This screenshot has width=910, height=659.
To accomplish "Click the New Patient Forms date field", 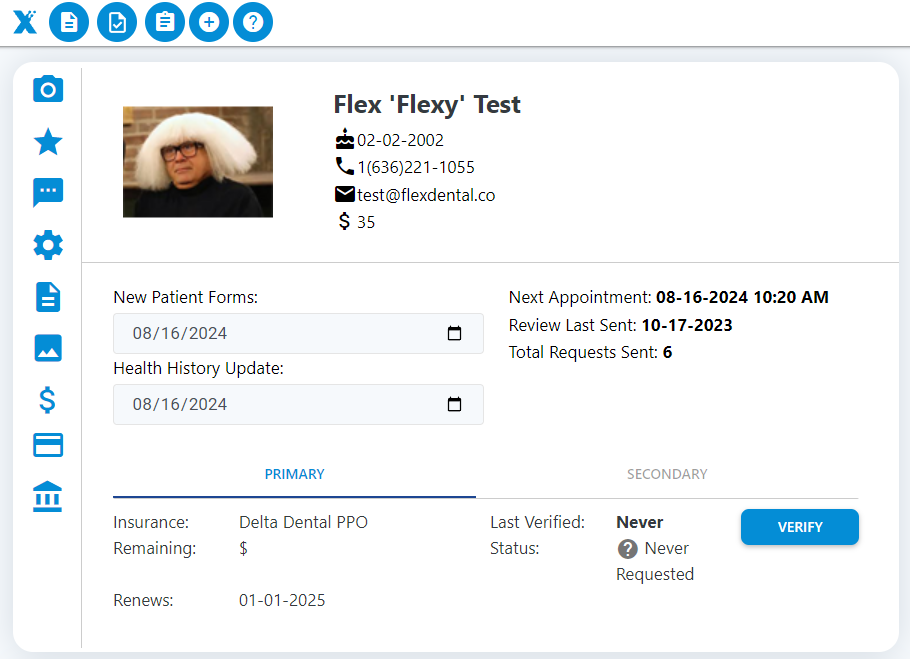I will [x=298, y=334].
